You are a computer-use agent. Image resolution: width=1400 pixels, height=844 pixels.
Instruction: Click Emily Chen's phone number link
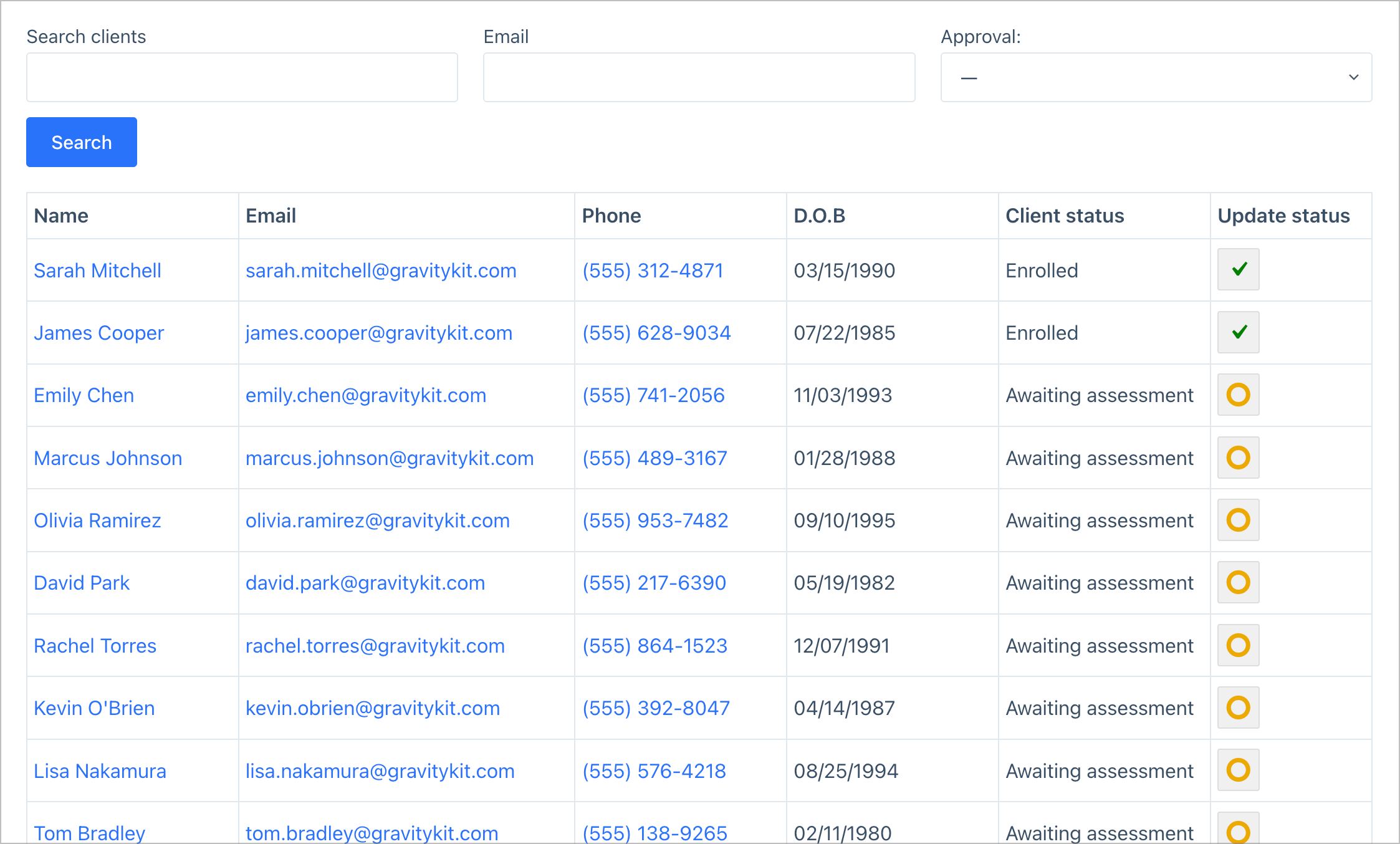pos(653,395)
